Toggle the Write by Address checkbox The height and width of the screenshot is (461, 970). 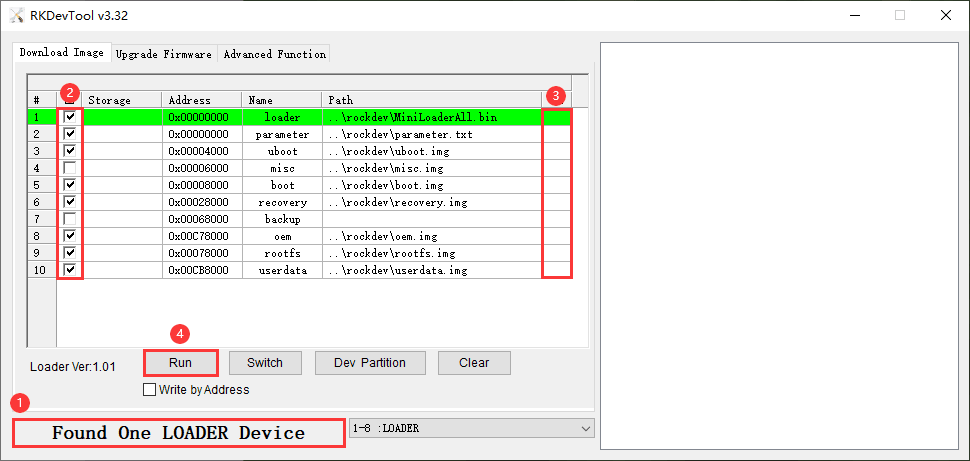point(149,390)
